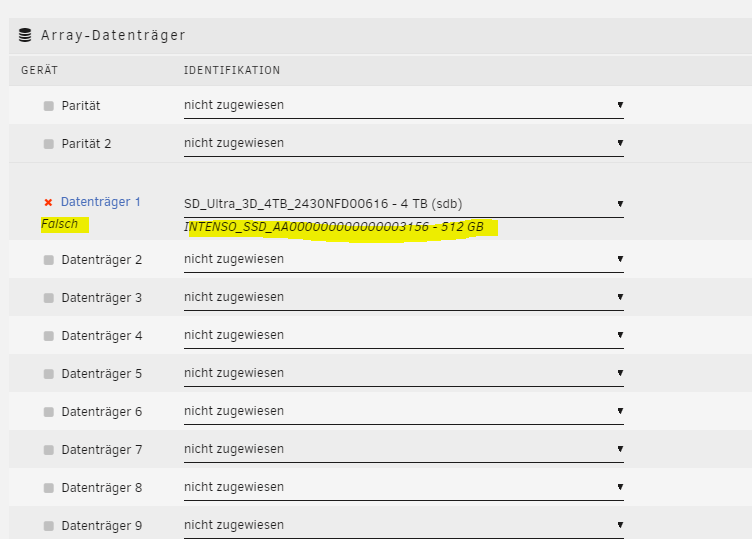752x539 pixels.
Task: Open the Datenträger 5 device dropdown
Action: click(404, 373)
